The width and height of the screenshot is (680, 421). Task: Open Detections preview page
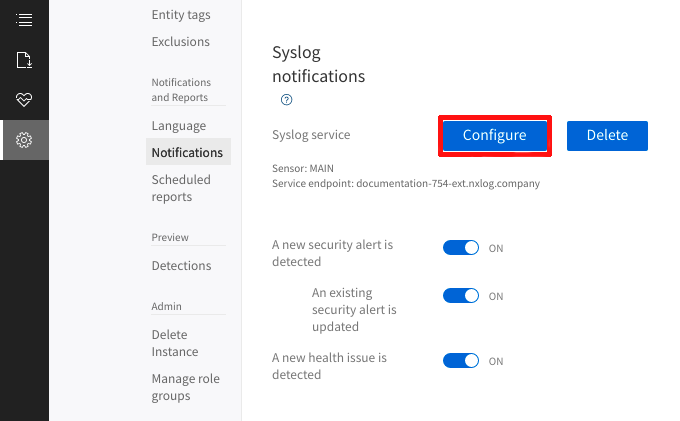(181, 266)
